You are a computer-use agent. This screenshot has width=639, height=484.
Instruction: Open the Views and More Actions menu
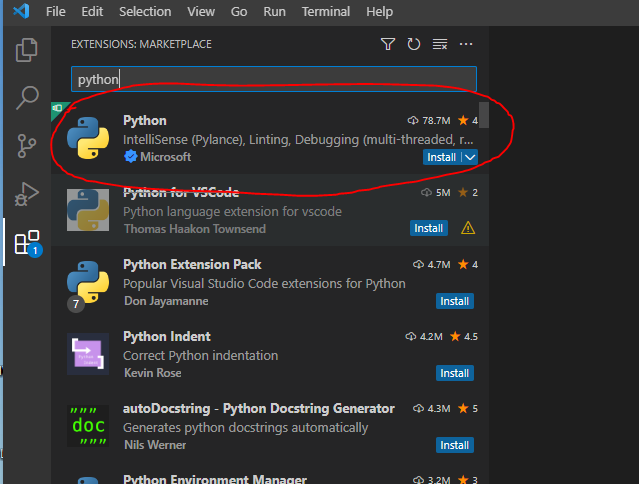466,44
